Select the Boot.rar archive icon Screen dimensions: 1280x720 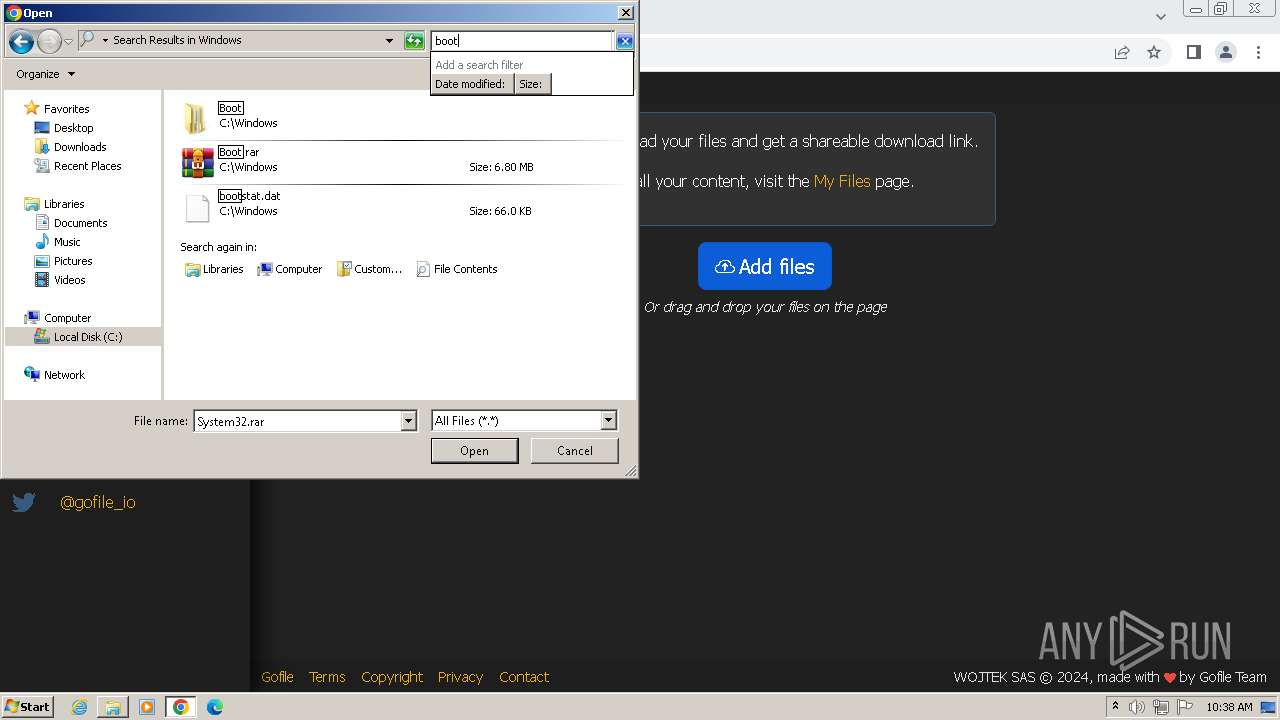[x=197, y=162]
